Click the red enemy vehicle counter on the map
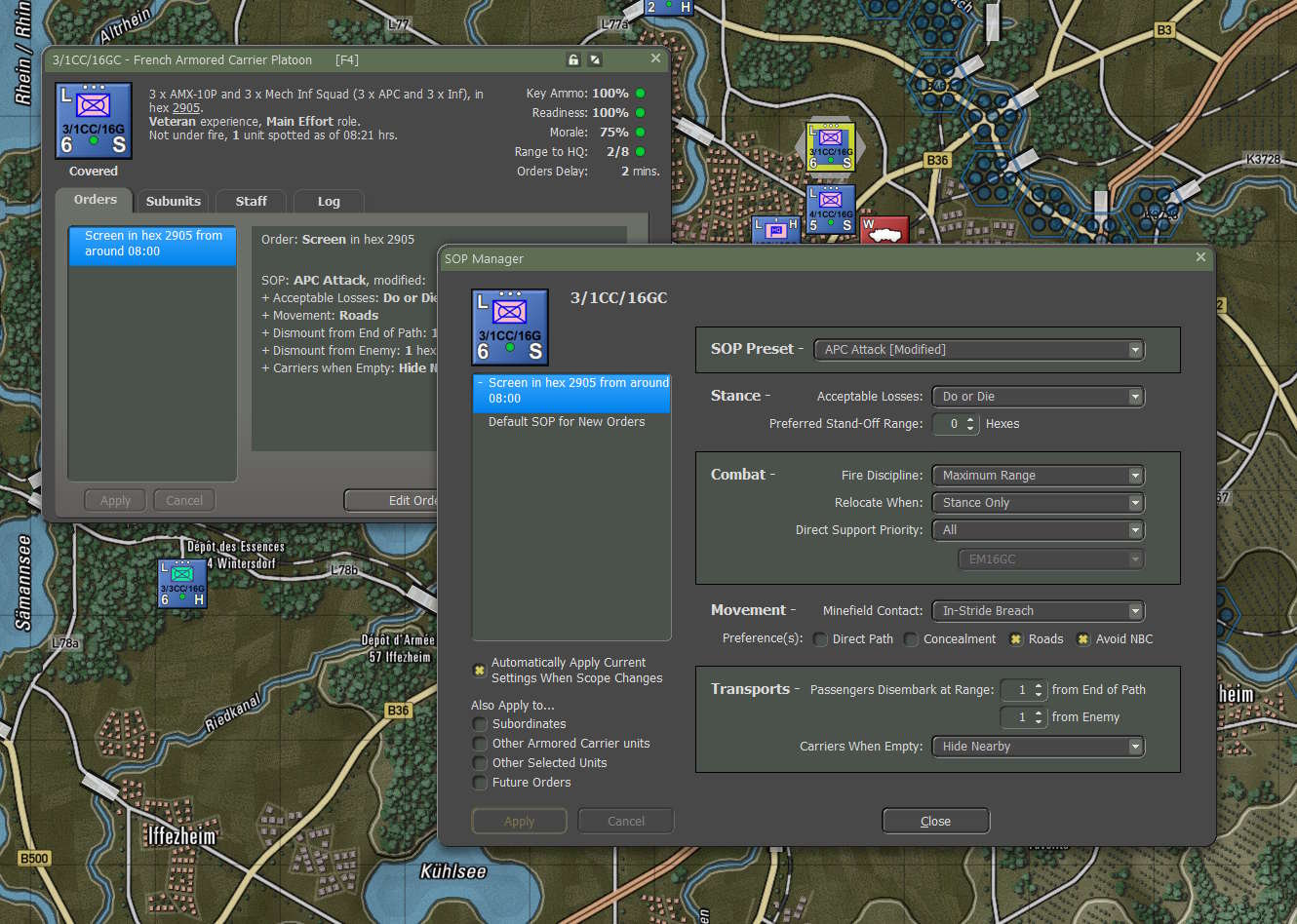 point(884,231)
